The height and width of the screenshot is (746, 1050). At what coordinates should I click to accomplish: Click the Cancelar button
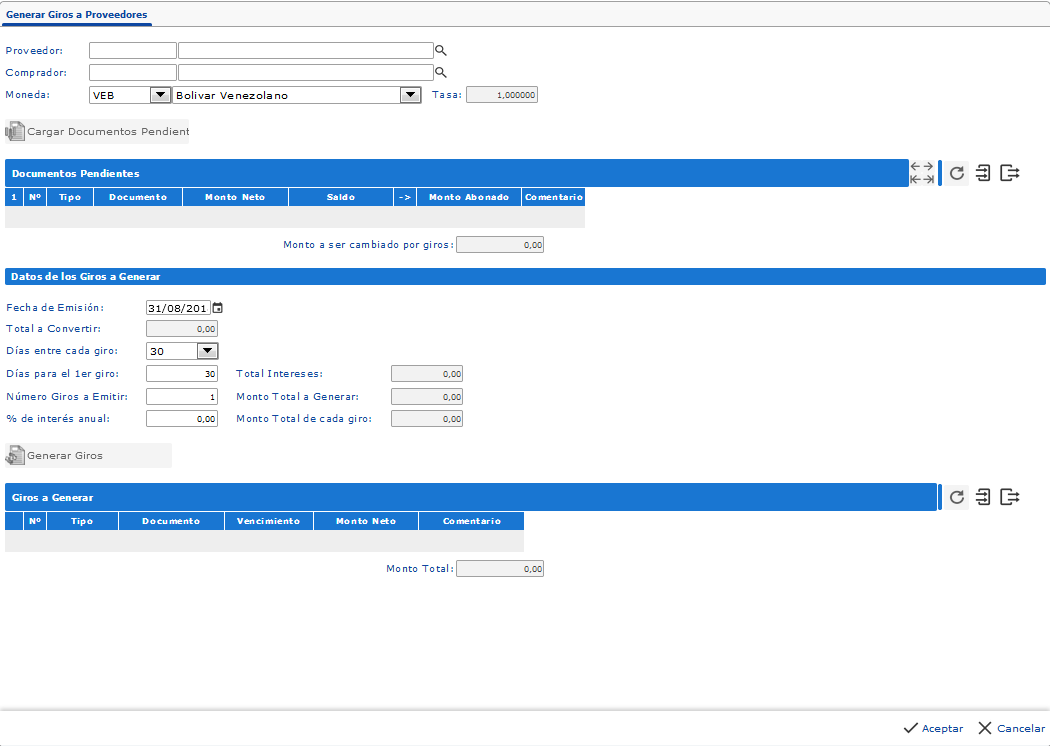tap(1011, 728)
